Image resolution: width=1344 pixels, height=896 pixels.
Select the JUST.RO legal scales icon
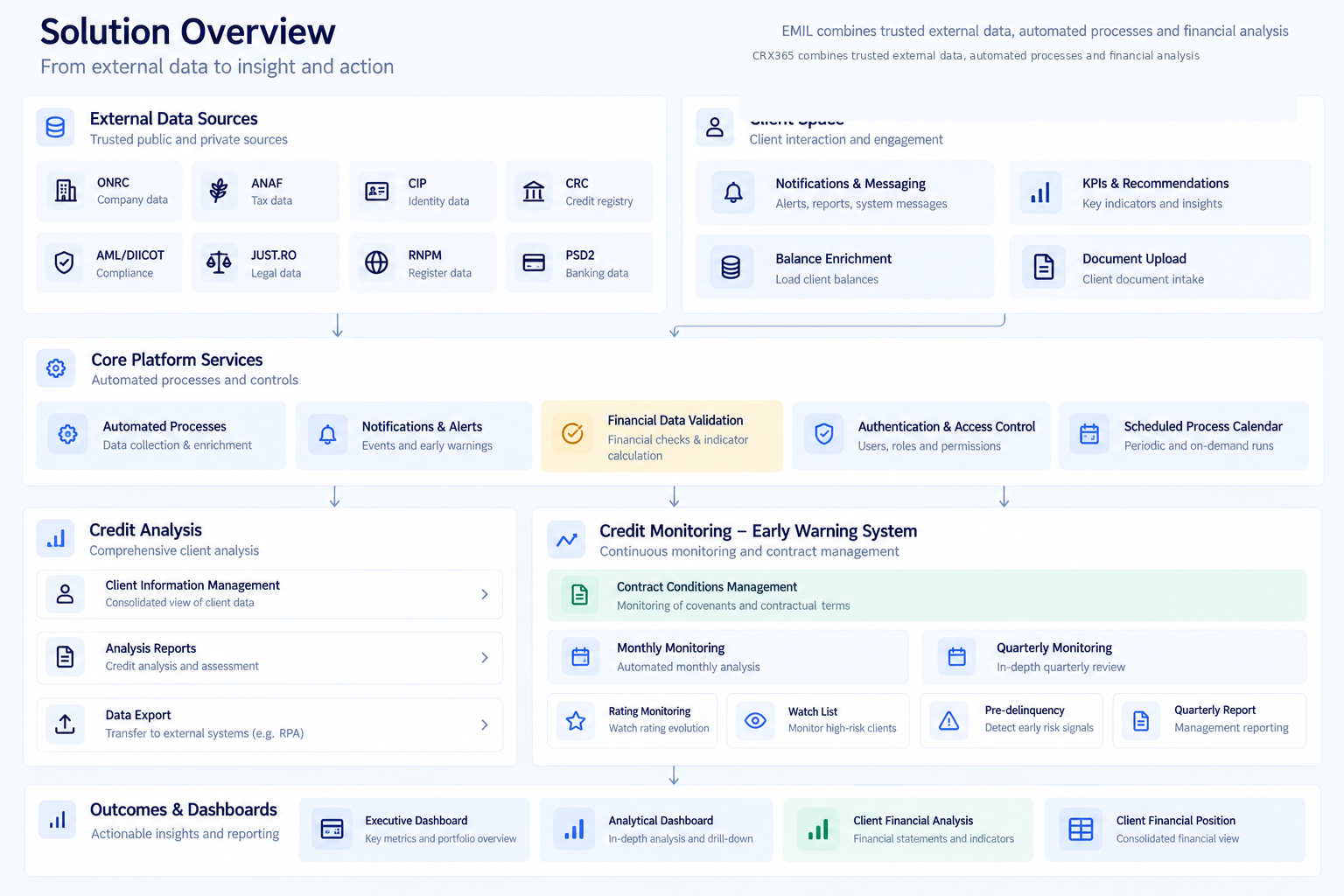pos(219,262)
